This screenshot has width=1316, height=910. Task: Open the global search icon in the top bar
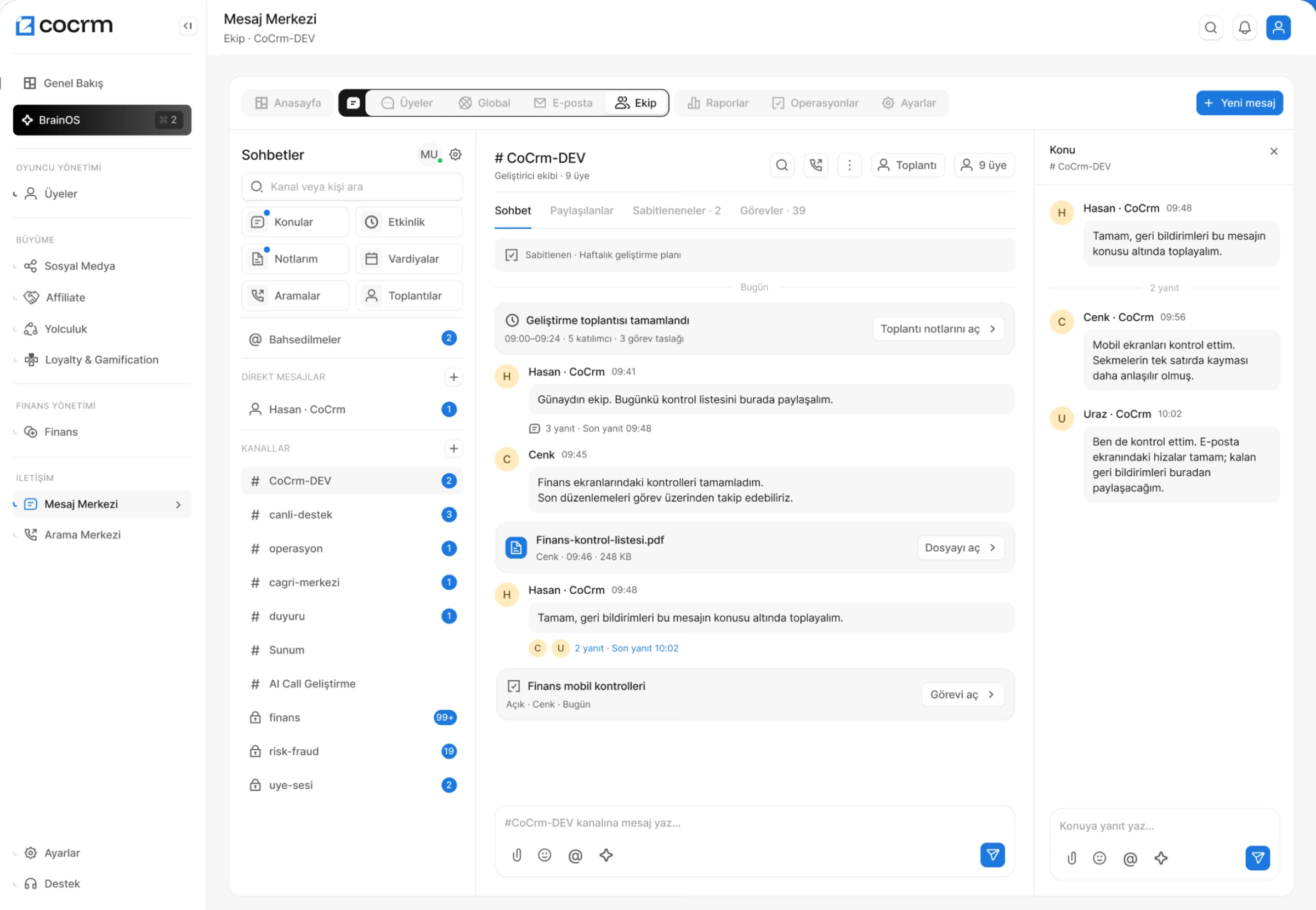click(x=1211, y=27)
